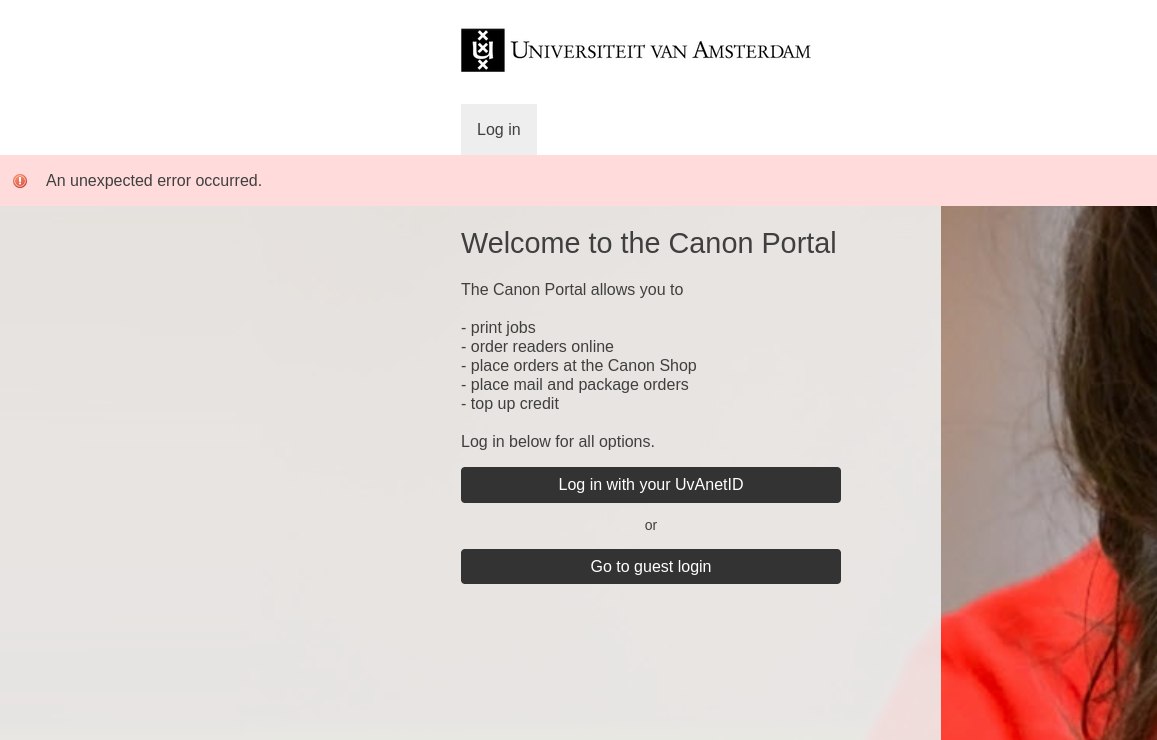Click the woman's photo on the right
Image resolution: width=1157 pixels, height=740 pixels.
click(1048, 472)
